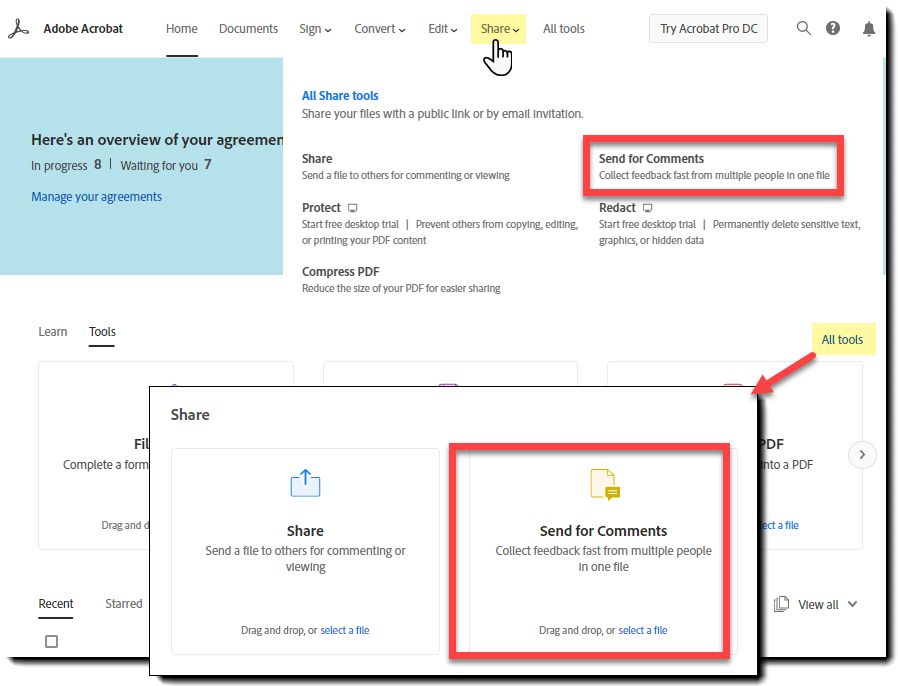Click the Share upload icon in Share card
898x686 pixels.
(305, 484)
